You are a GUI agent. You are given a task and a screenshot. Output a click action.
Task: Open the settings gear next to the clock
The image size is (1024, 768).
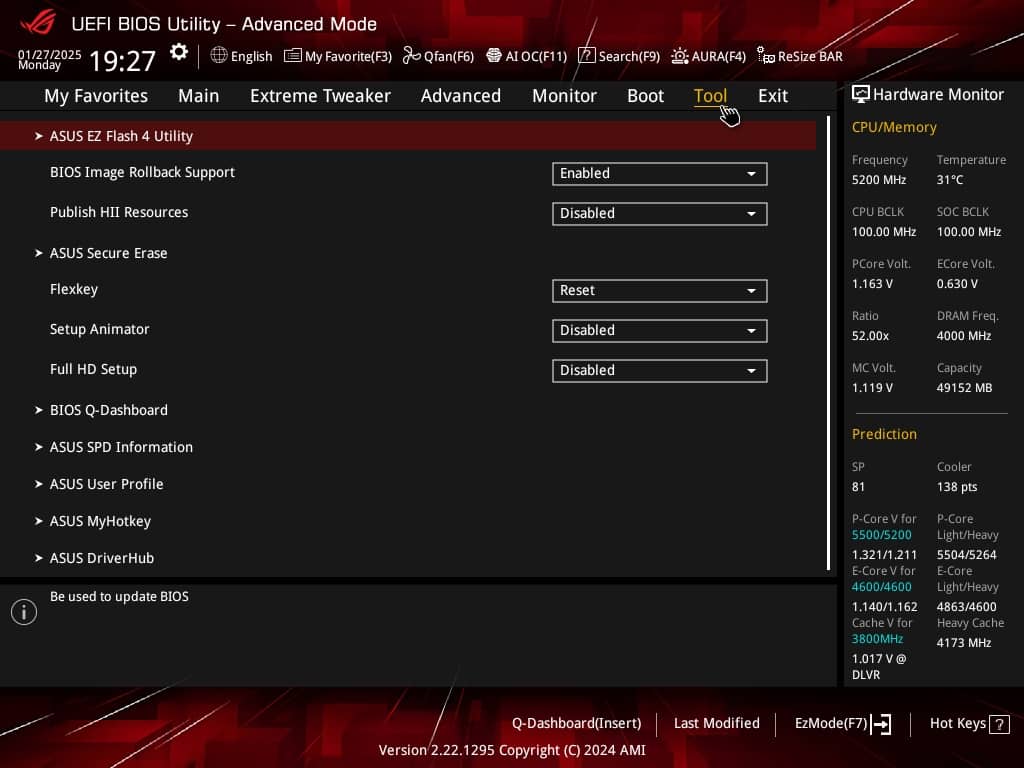tap(178, 52)
